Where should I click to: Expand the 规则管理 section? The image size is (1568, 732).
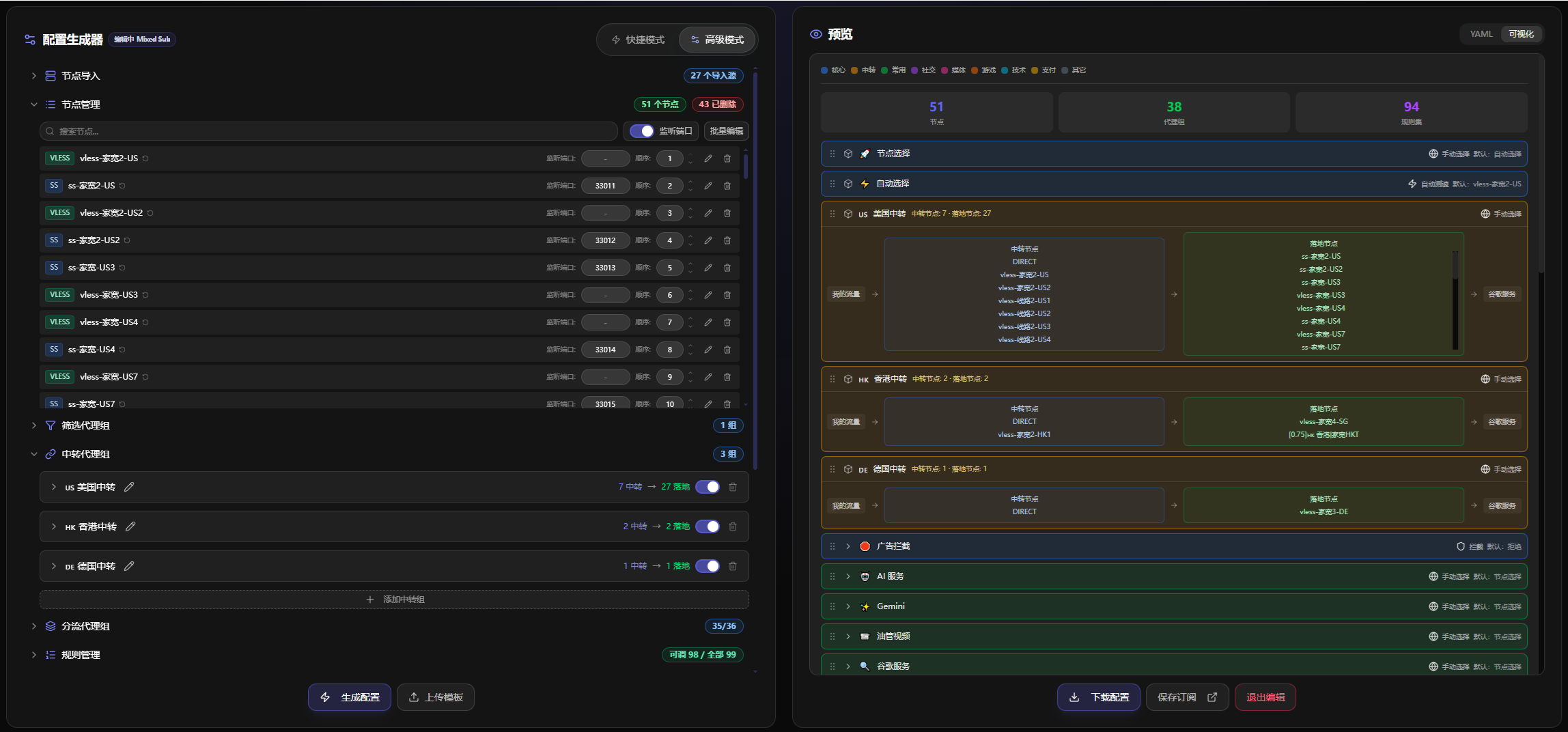(33, 655)
